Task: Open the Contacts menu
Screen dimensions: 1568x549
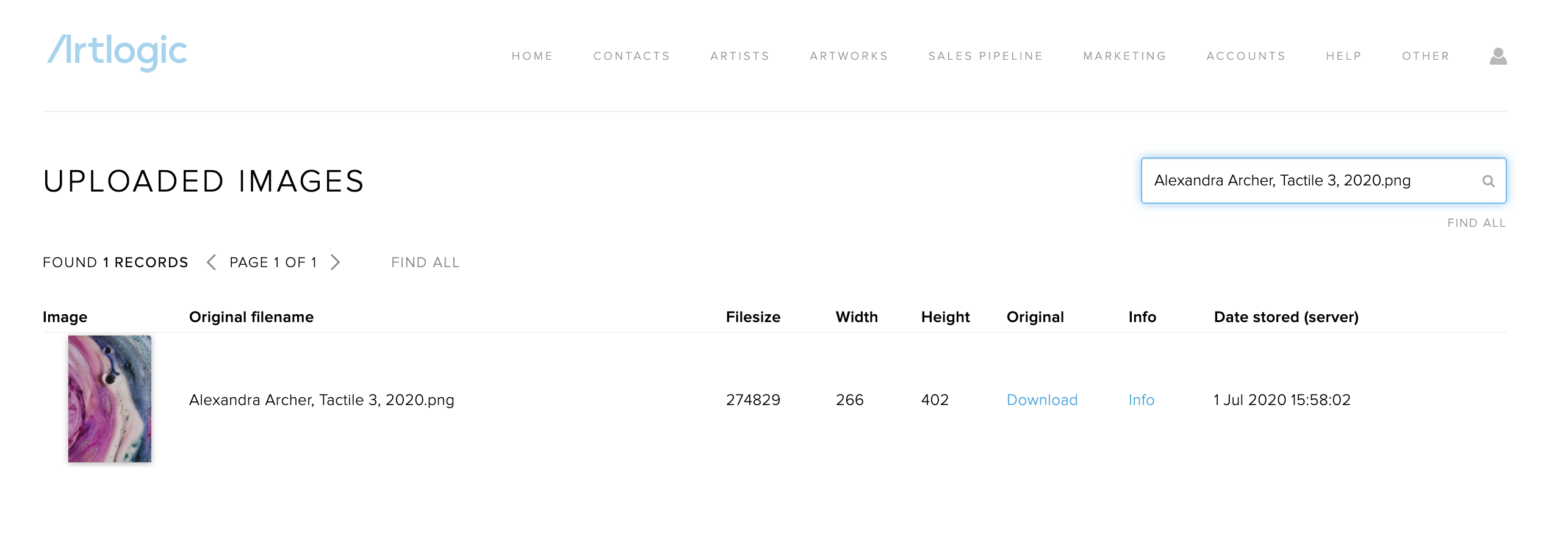Action: (x=631, y=56)
